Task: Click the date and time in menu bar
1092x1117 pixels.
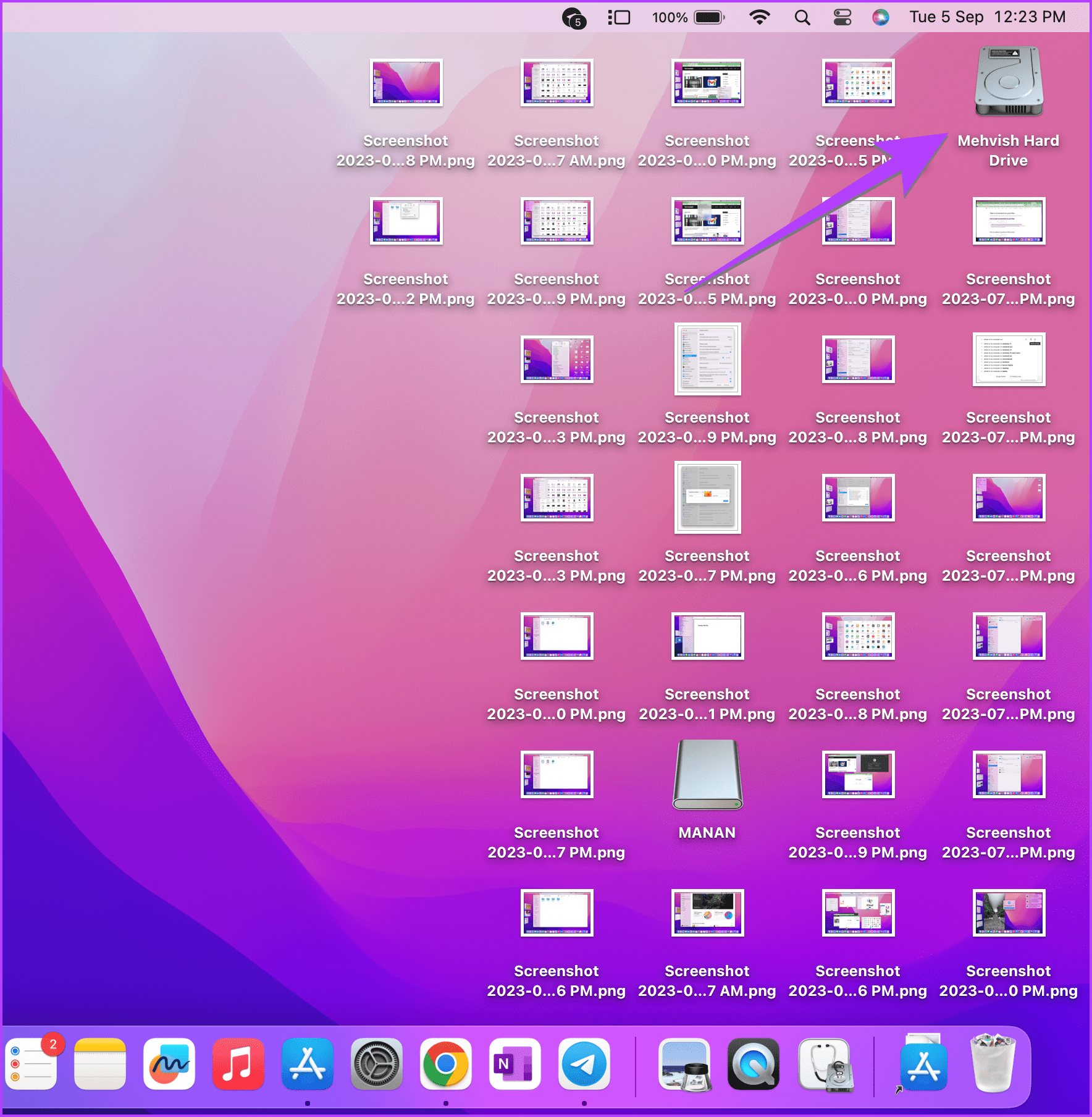Action: (x=987, y=17)
